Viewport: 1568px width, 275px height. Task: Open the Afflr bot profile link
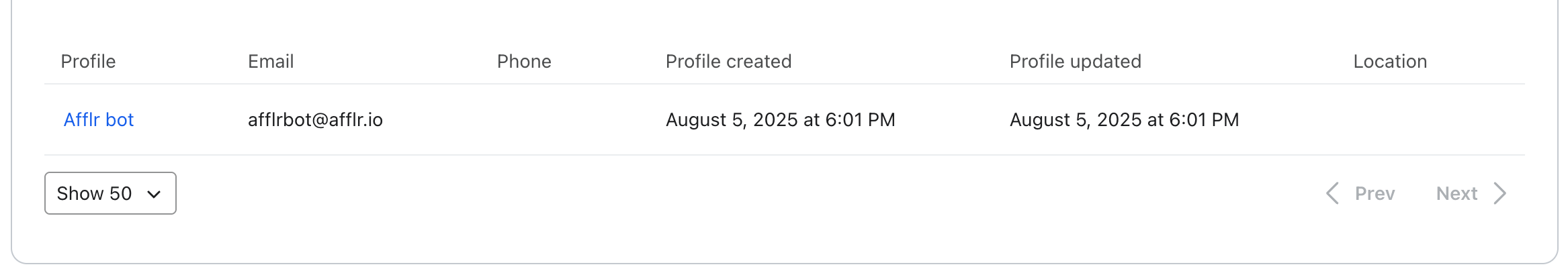[99, 120]
